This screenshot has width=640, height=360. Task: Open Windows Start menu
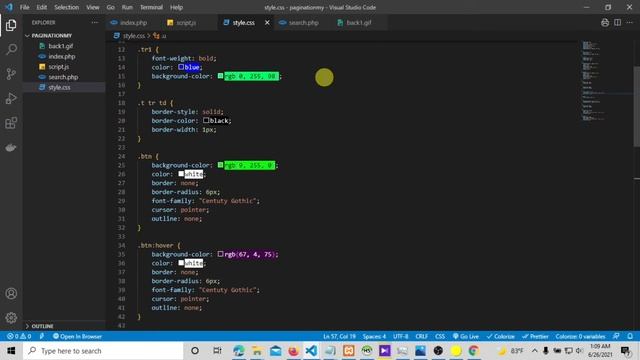pyautogui.click(x=11, y=351)
